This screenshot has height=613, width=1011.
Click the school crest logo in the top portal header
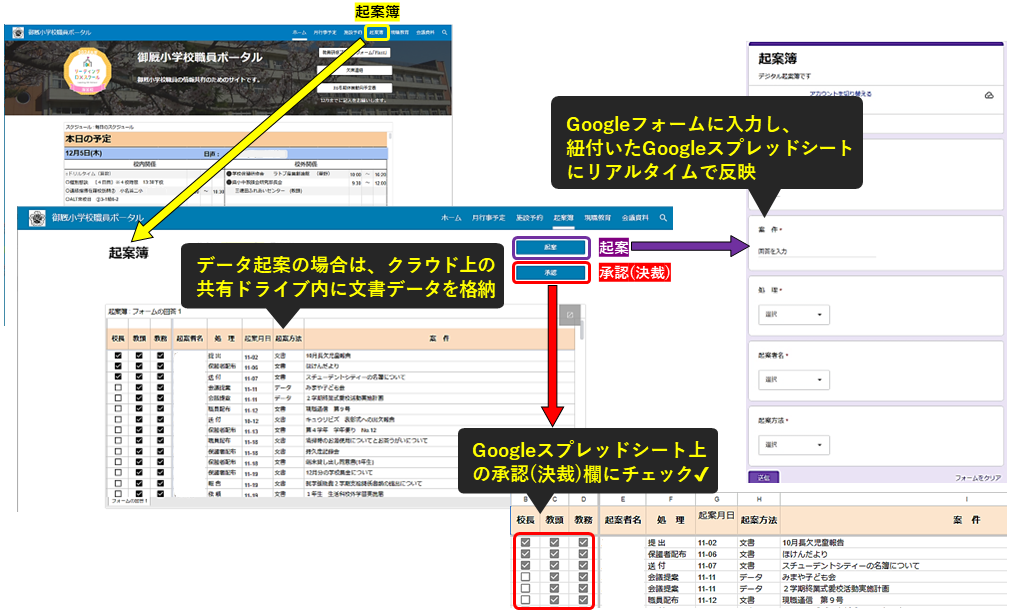pyautogui.click(x=18, y=33)
